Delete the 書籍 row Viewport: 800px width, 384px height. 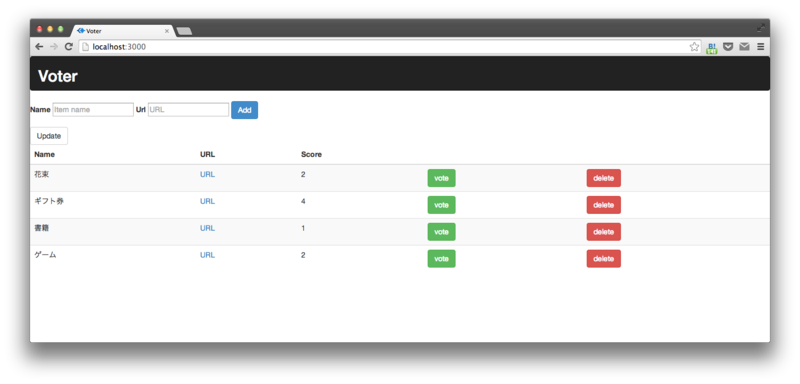(x=604, y=232)
